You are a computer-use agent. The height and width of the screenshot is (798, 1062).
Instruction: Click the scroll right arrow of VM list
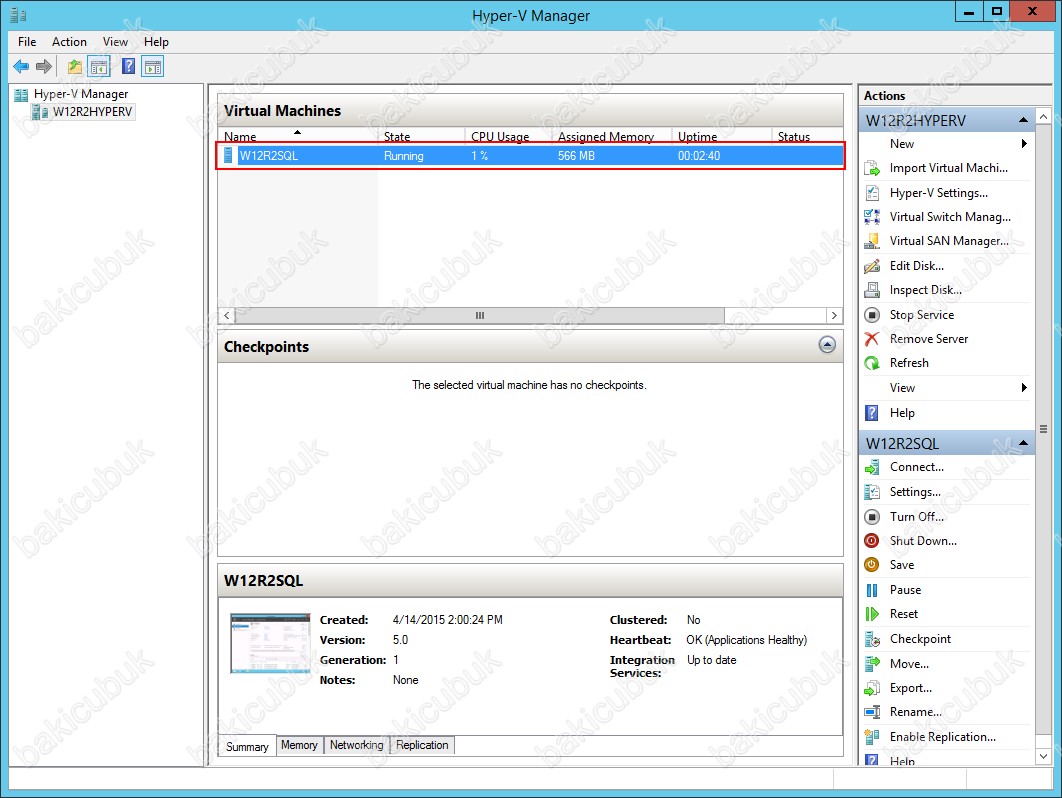[x=834, y=316]
